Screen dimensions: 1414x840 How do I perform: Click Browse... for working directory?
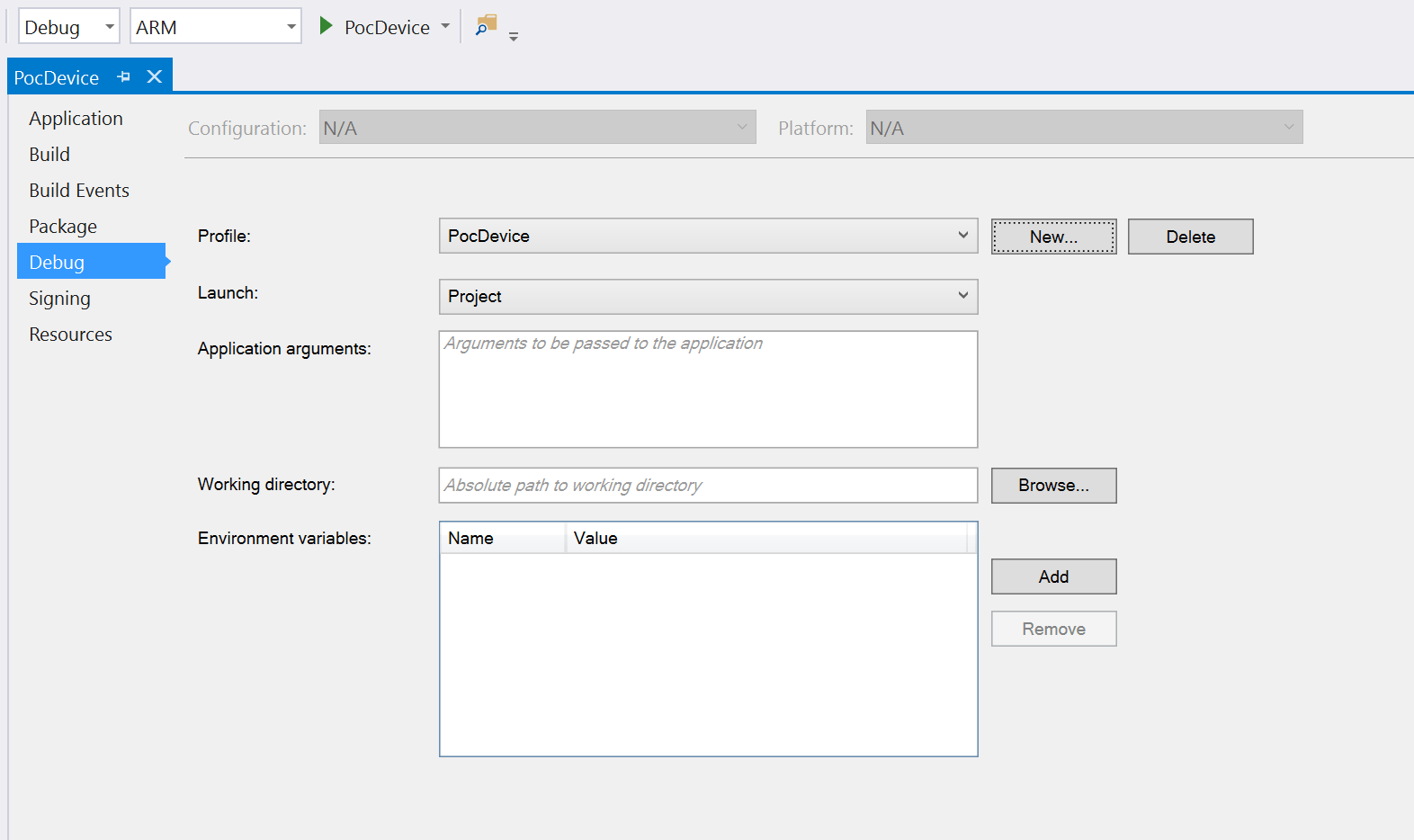pyautogui.click(x=1053, y=486)
